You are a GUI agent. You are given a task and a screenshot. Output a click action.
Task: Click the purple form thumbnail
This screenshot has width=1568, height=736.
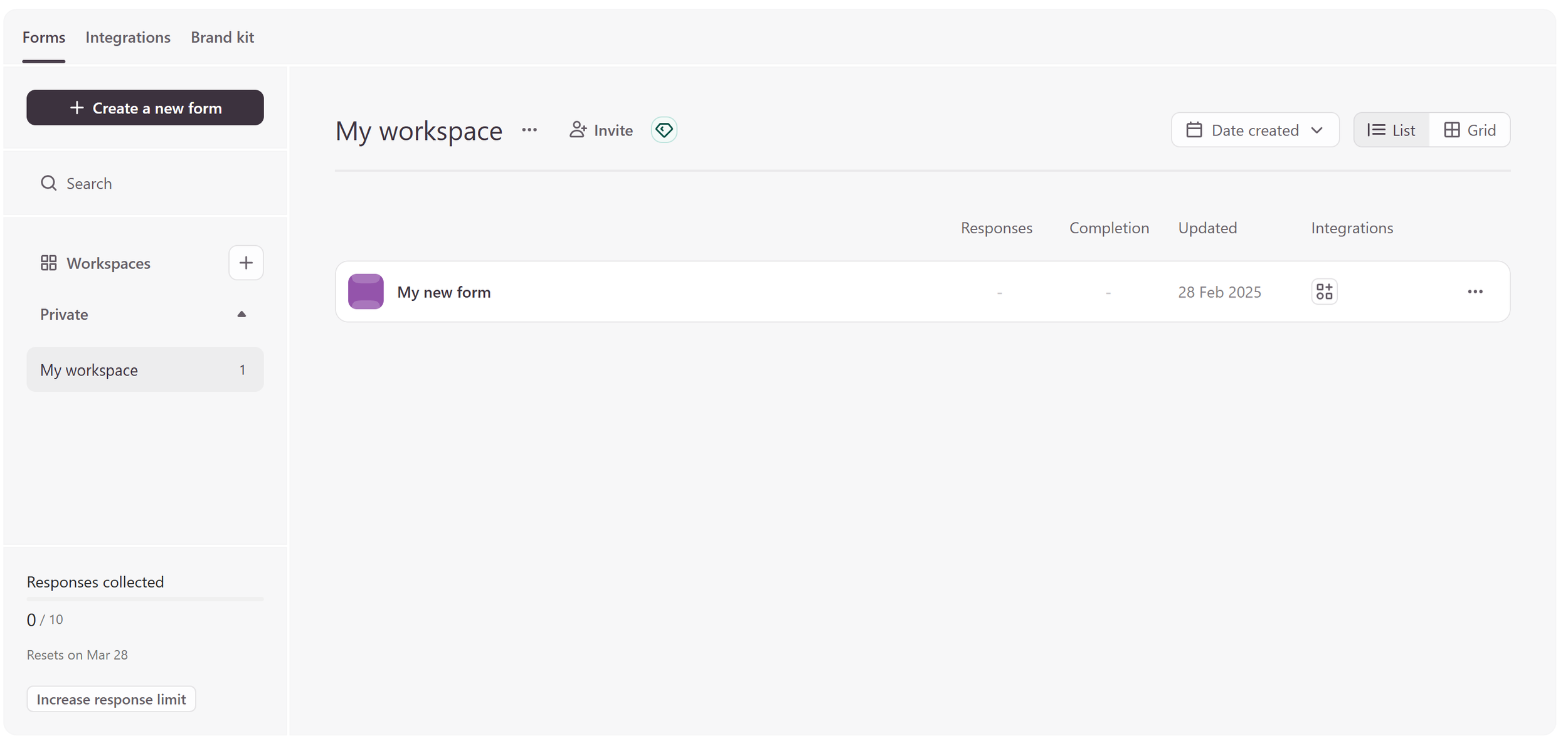(366, 292)
